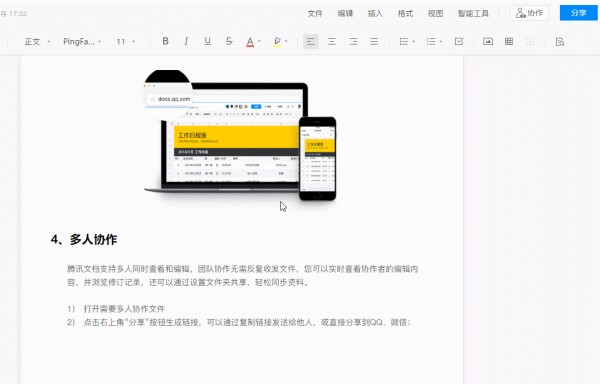Select the laptop and phone illustration
Image resolution: width=600 pixels, height=384 pixels.
[240, 135]
